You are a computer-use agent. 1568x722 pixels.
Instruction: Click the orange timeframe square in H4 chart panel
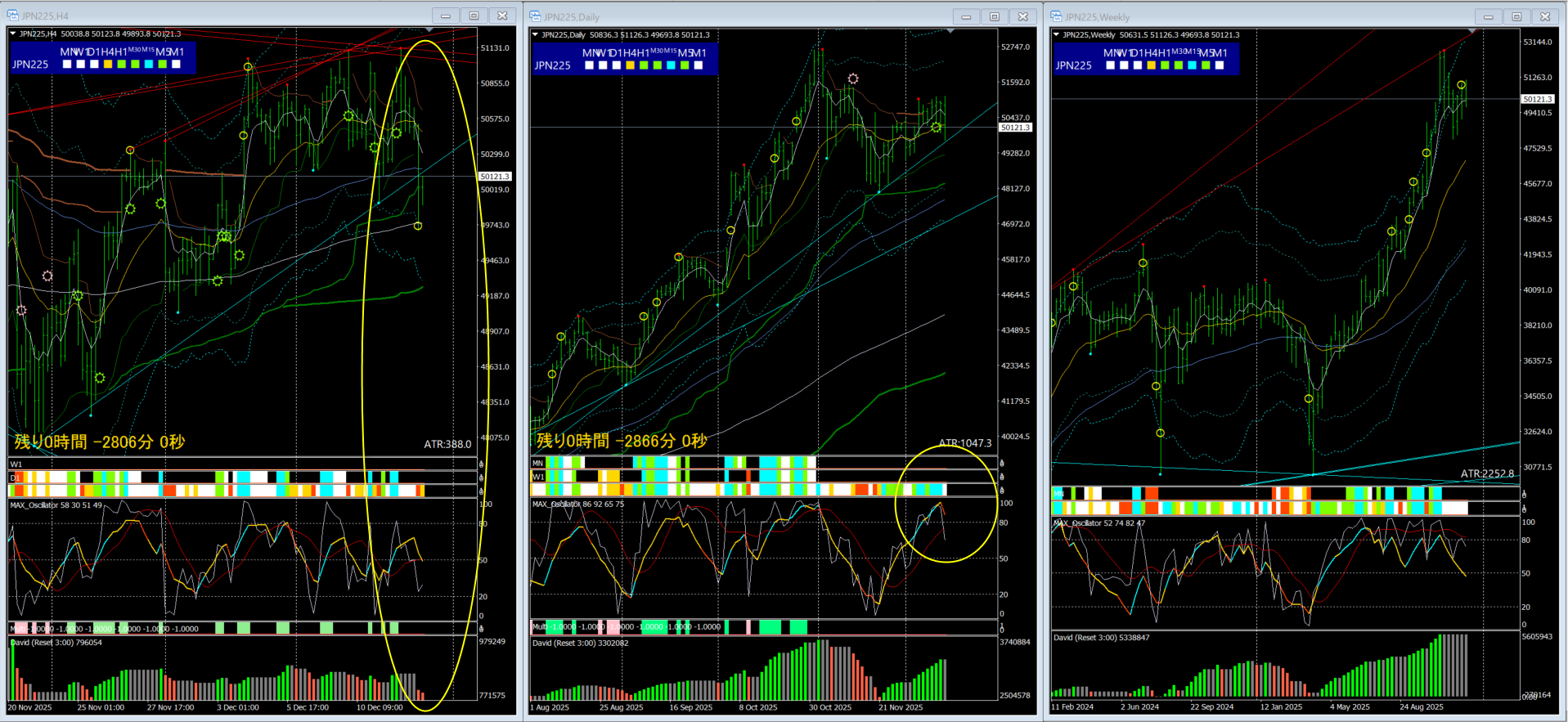[108, 64]
